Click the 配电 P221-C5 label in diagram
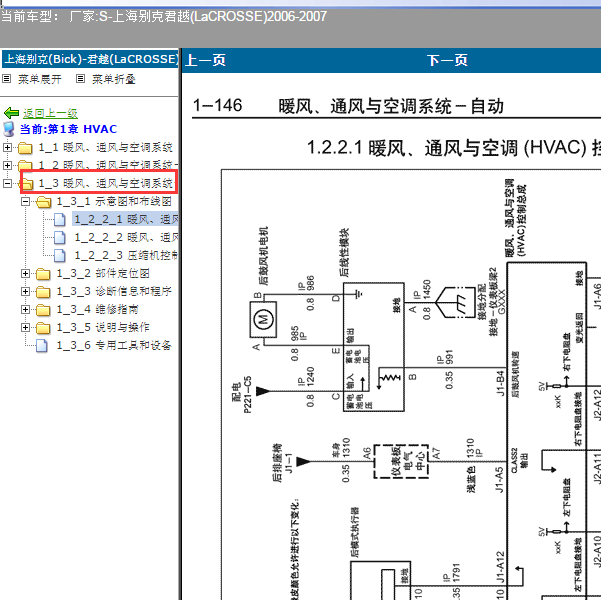 [x=243, y=395]
